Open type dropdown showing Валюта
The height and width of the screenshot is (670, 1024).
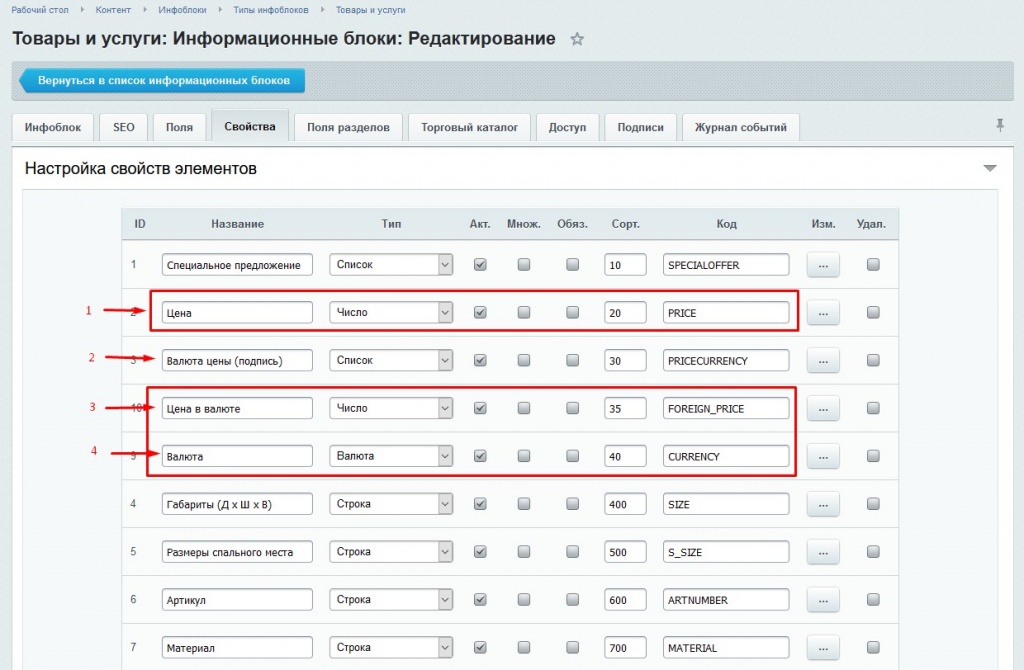point(391,456)
